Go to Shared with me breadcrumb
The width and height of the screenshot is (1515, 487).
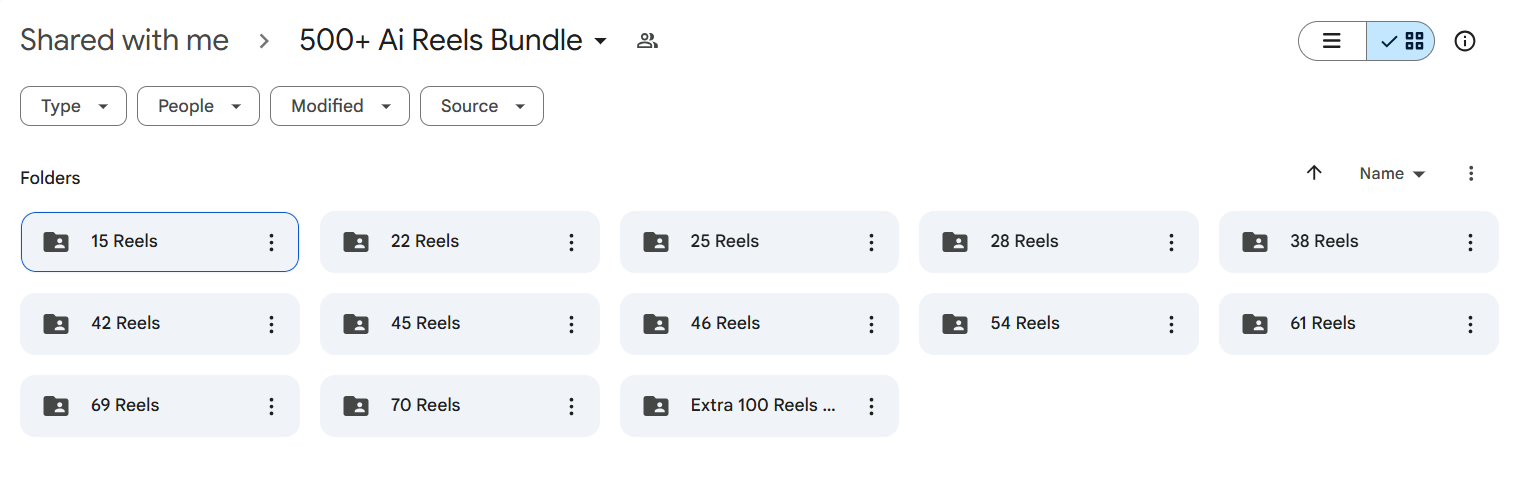click(x=124, y=40)
